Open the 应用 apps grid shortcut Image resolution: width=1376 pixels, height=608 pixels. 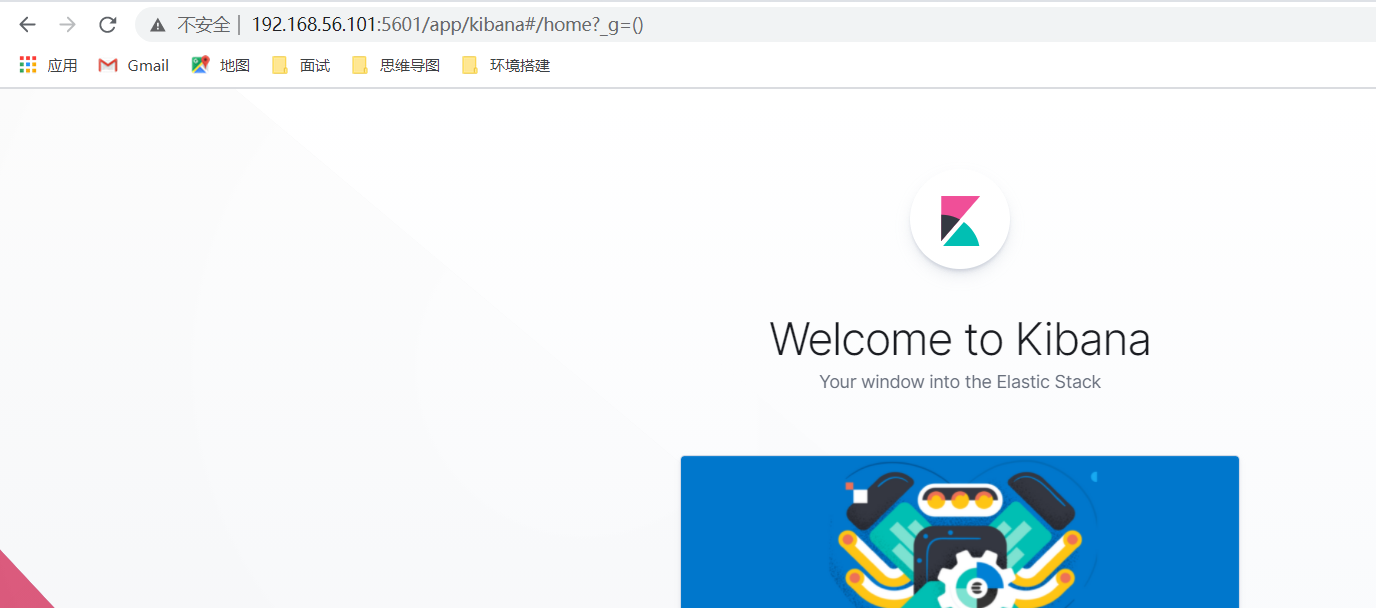point(48,65)
